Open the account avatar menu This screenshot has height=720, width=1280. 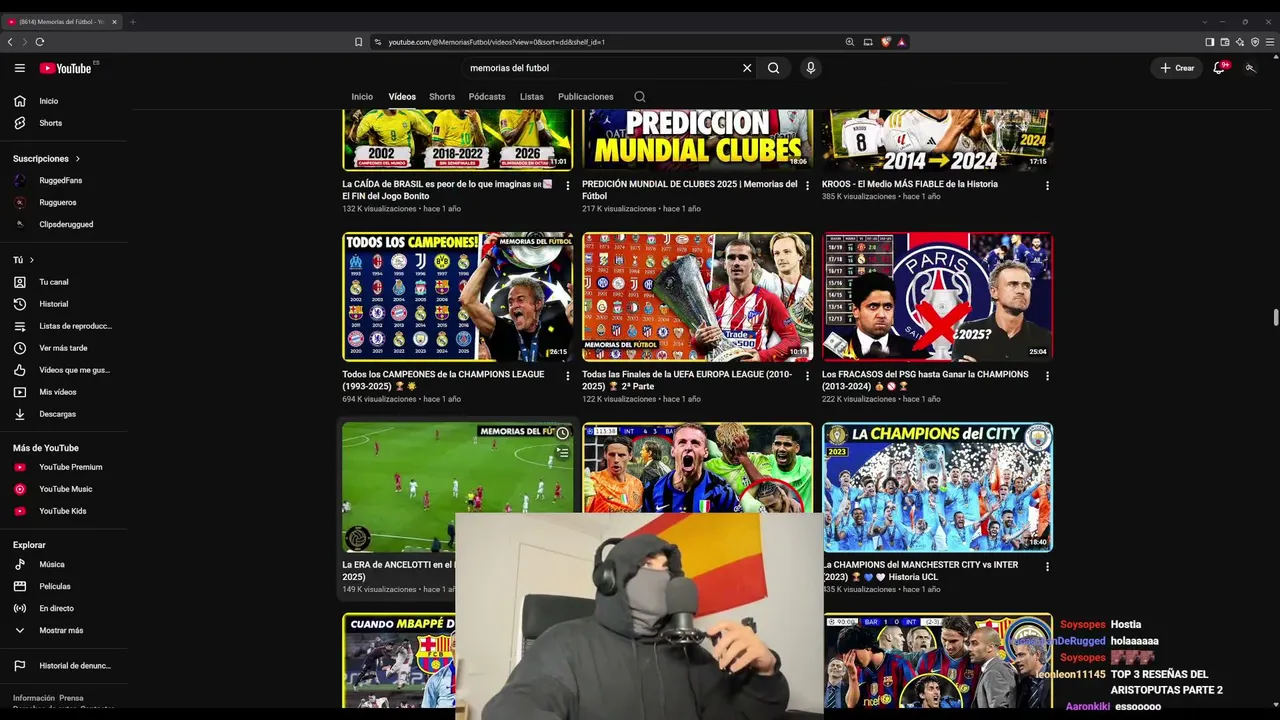pos(1250,68)
